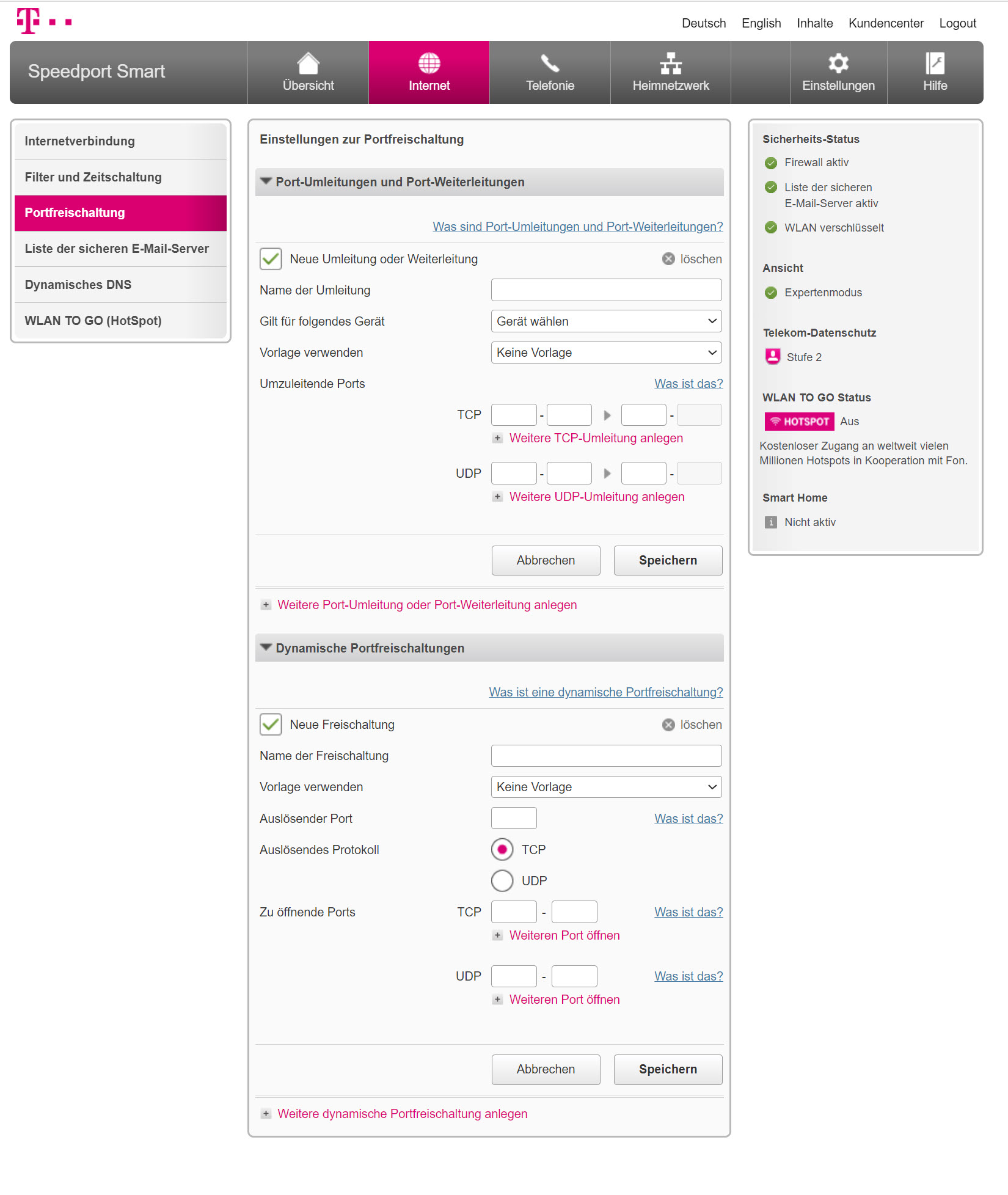Open WLAN TO GO (HotSpot) in sidebar
Image resolution: width=1008 pixels, height=1195 pixels.
120,321
